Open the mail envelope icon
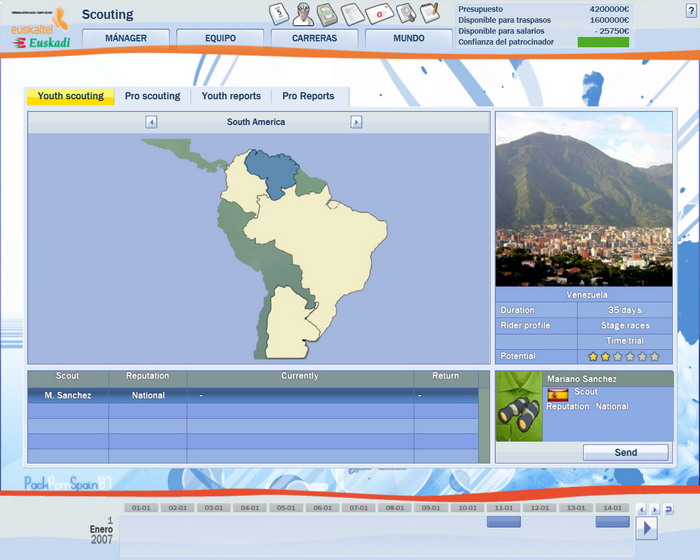This screenshot has height=560, width=700. click(379, 14)
